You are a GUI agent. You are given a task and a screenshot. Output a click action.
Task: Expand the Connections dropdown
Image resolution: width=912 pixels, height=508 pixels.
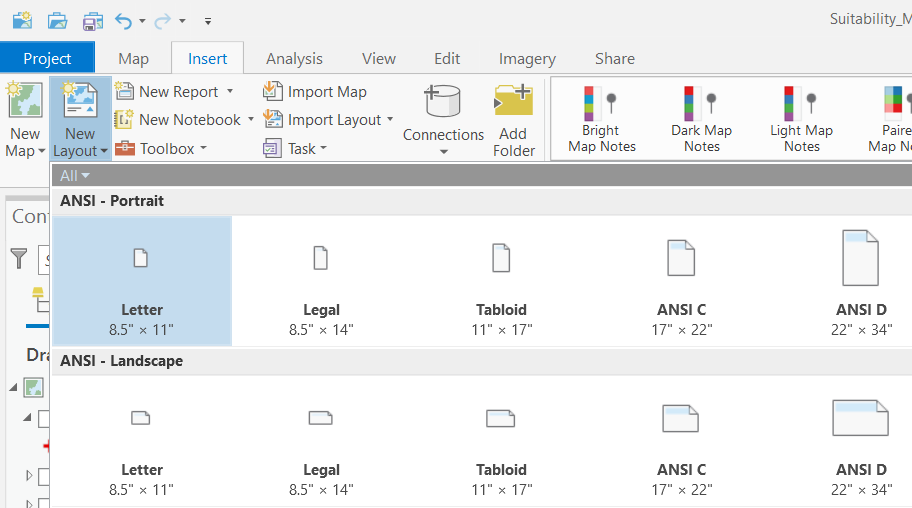coord(443,152)
